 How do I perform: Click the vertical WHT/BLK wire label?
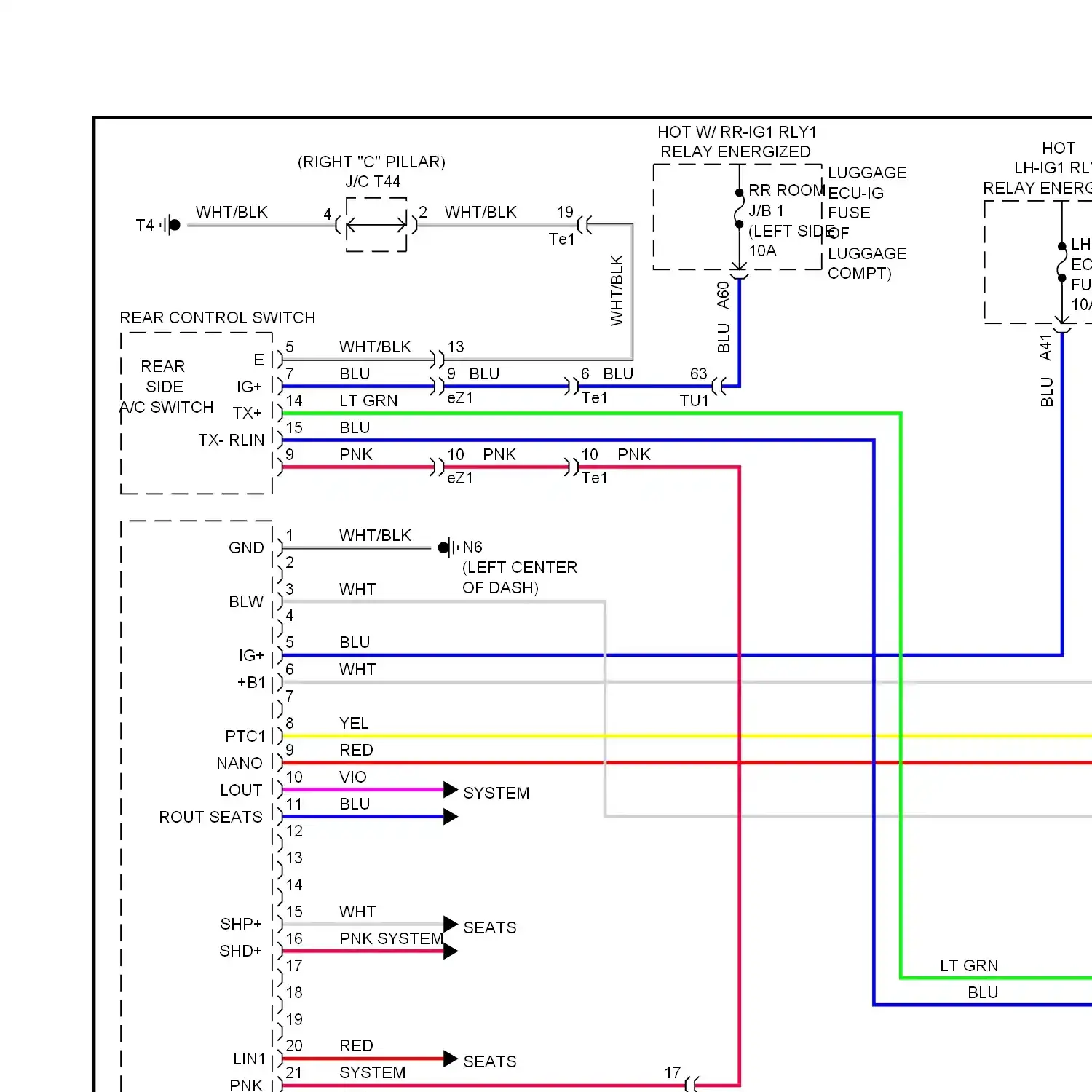pyautogui.click(x=617, y=290)
